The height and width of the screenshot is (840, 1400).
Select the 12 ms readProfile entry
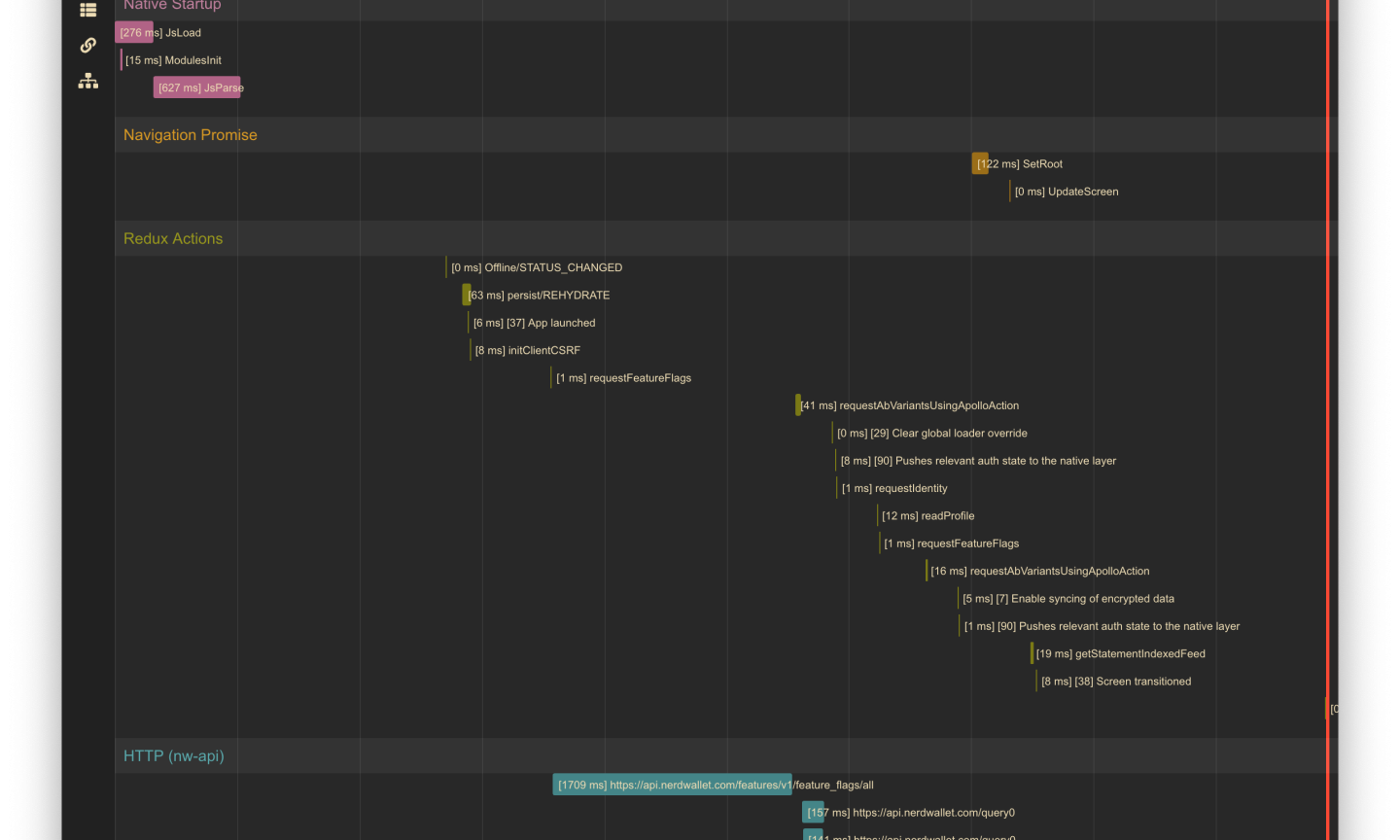[x=927, y=516]
